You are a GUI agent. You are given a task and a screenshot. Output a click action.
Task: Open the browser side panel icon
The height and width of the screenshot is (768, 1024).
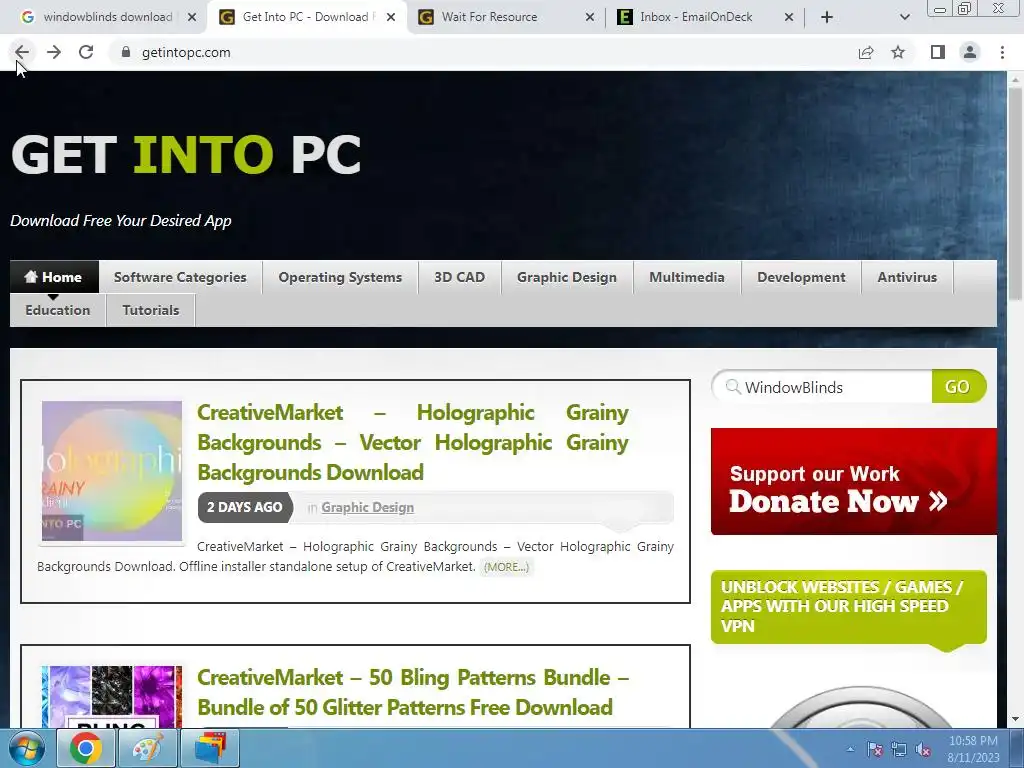(x=937, y=52)
